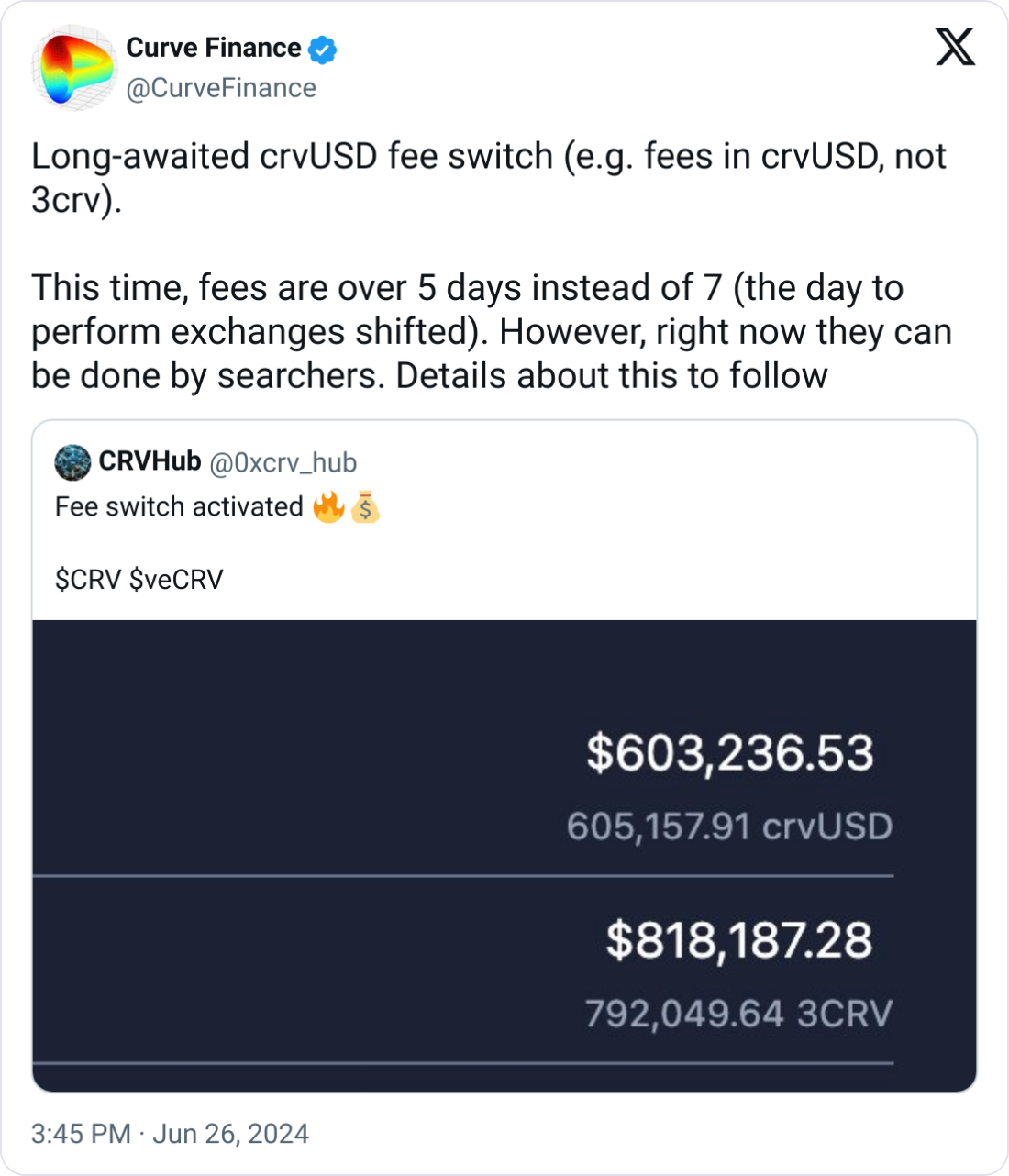Click the fire emoji in quoted tweet

tap(328, 506)
